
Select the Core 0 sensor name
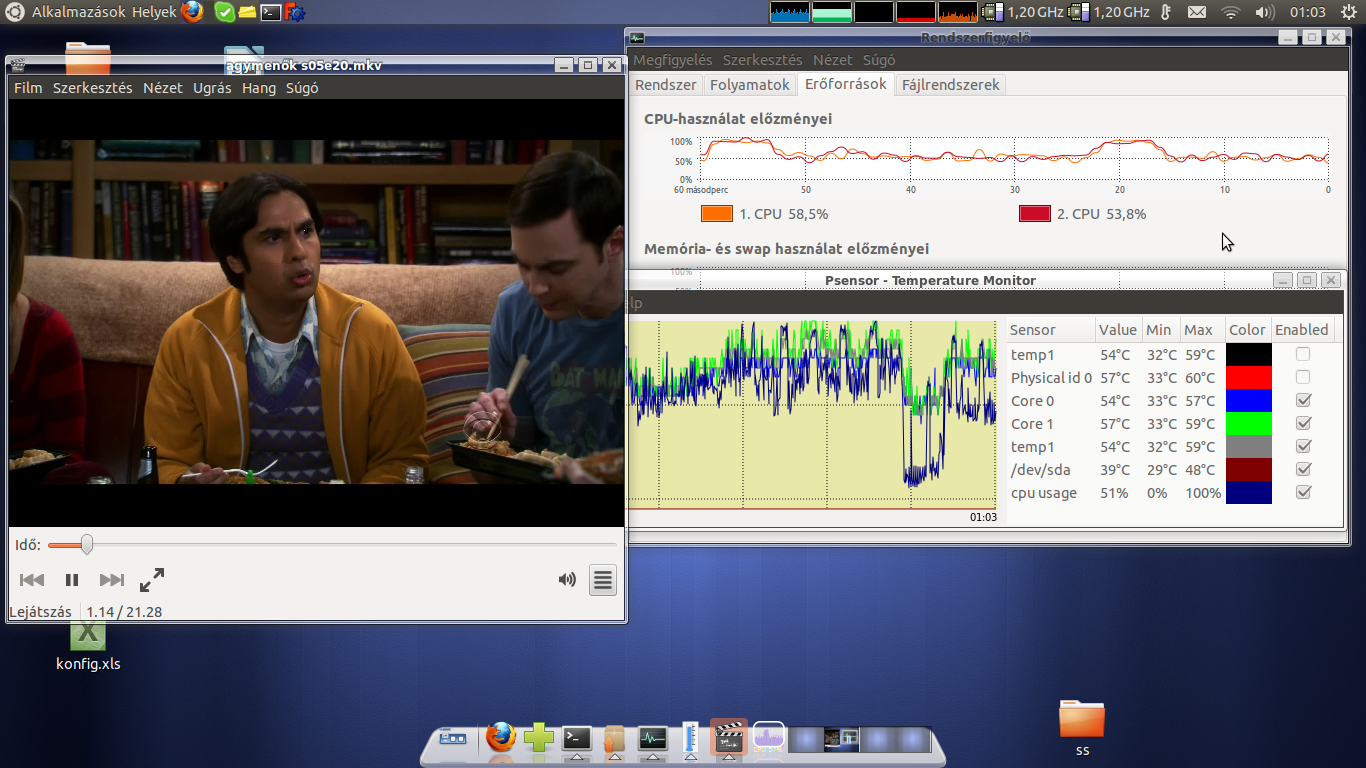coord(1032,401)
